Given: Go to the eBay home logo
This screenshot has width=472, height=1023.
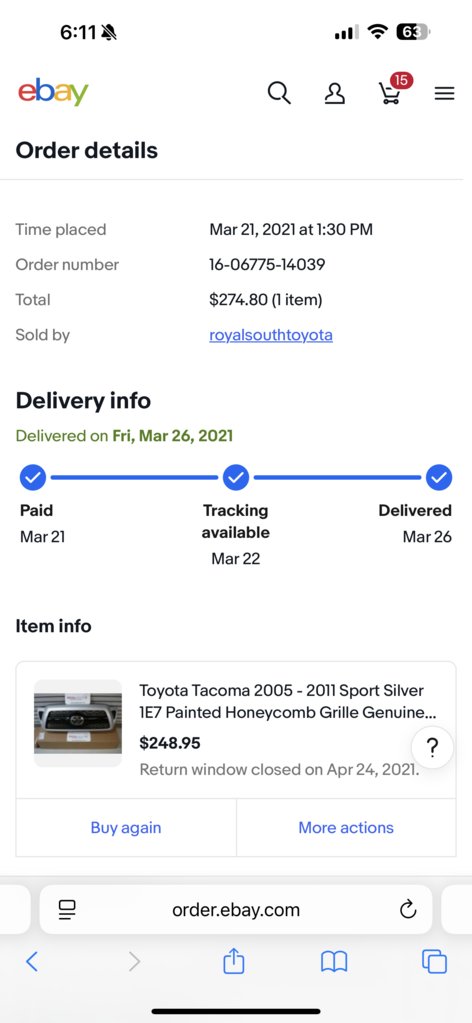Looking at the screenshot, I should tap(53, 92).
